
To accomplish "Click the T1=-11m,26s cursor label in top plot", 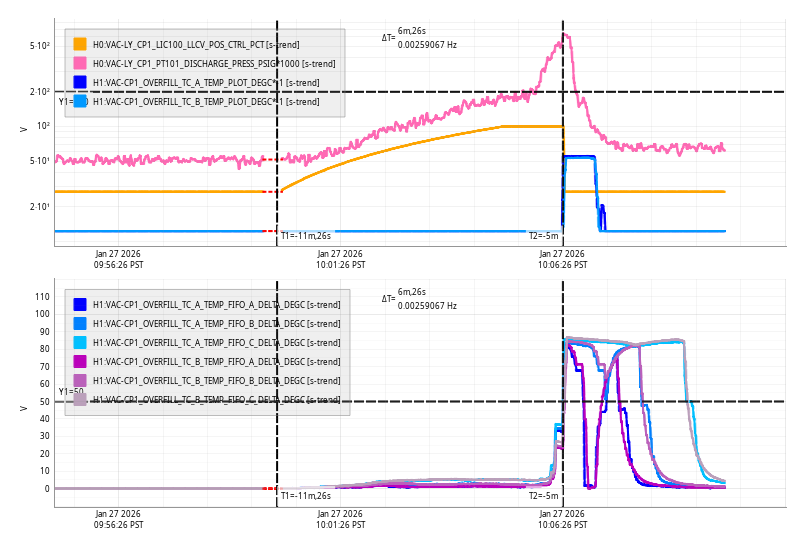I will point(305,236).
